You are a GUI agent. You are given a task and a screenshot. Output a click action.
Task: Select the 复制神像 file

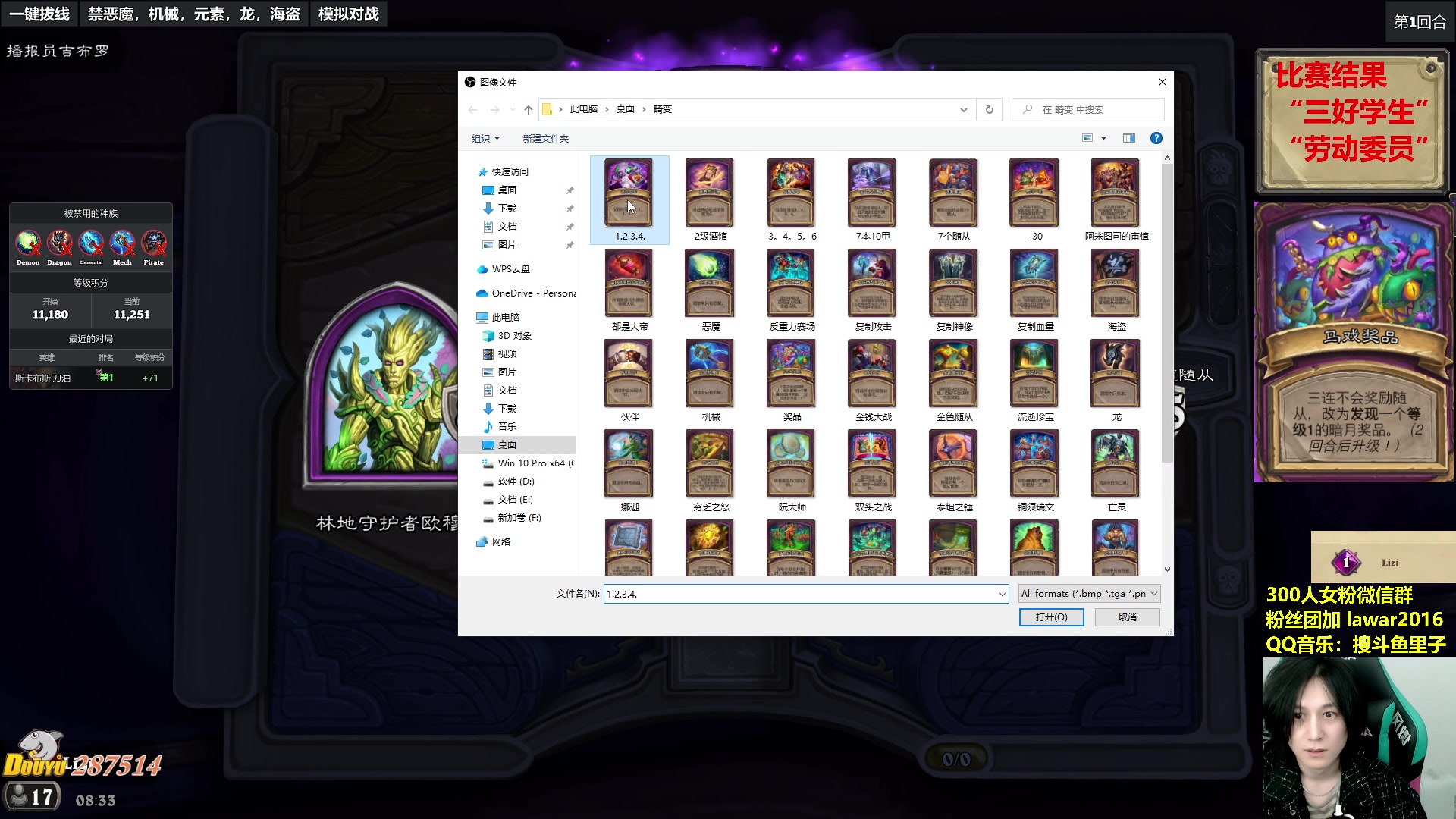coord(954,290)
